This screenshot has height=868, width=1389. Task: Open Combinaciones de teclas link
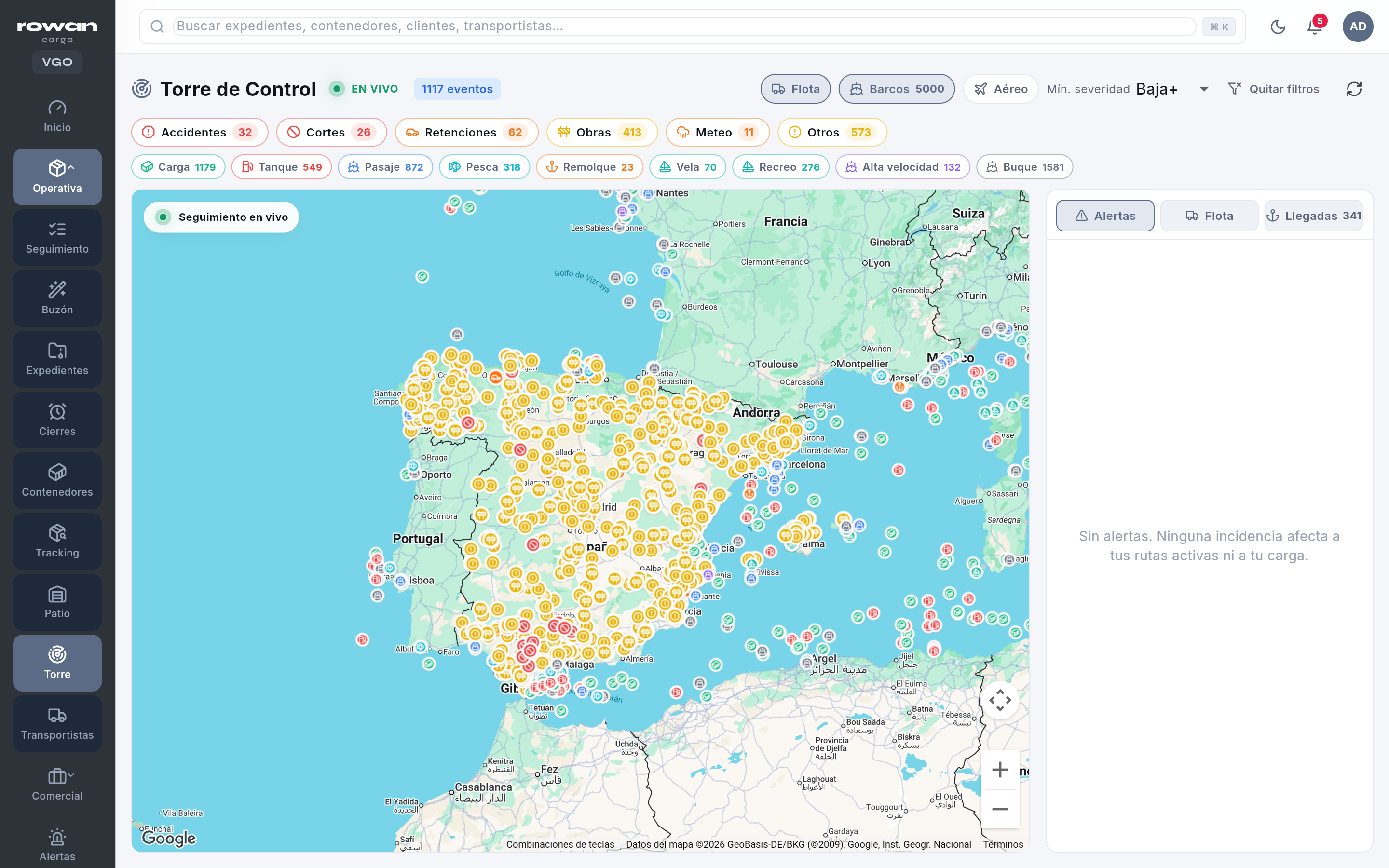[x=560, y=844]
